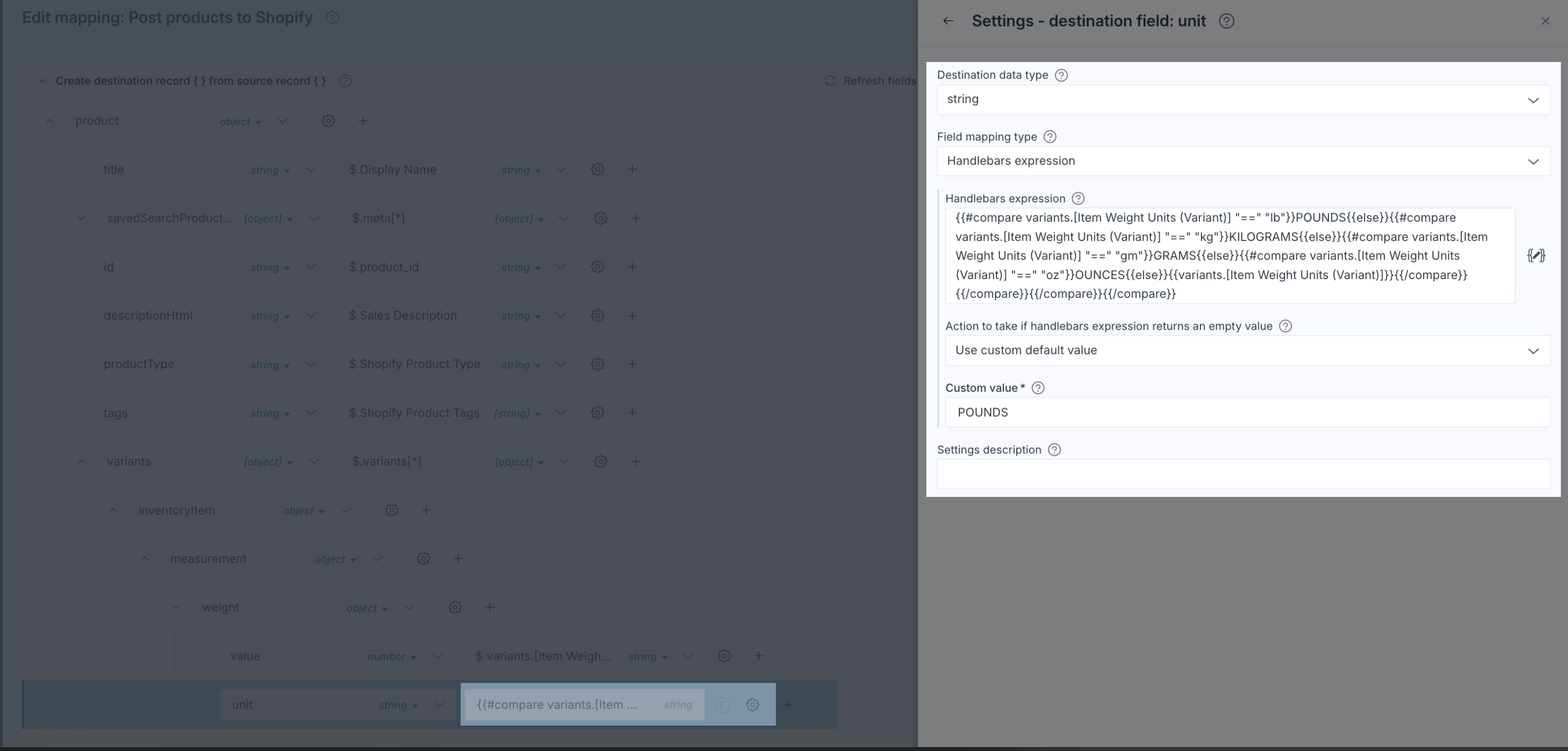Add a row after variants mapping
This screenshot has height=751, width=1568.
point(636,461)
